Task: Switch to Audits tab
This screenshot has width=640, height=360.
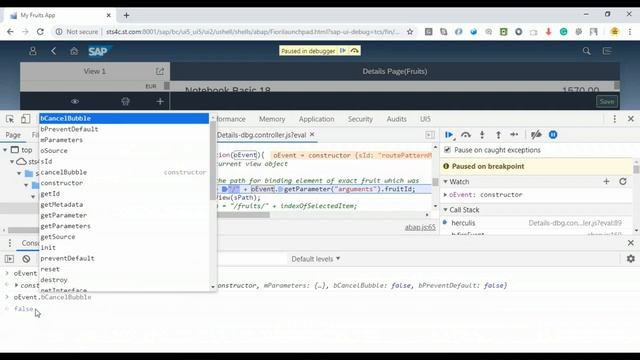Action: click(x=396, y=119)
